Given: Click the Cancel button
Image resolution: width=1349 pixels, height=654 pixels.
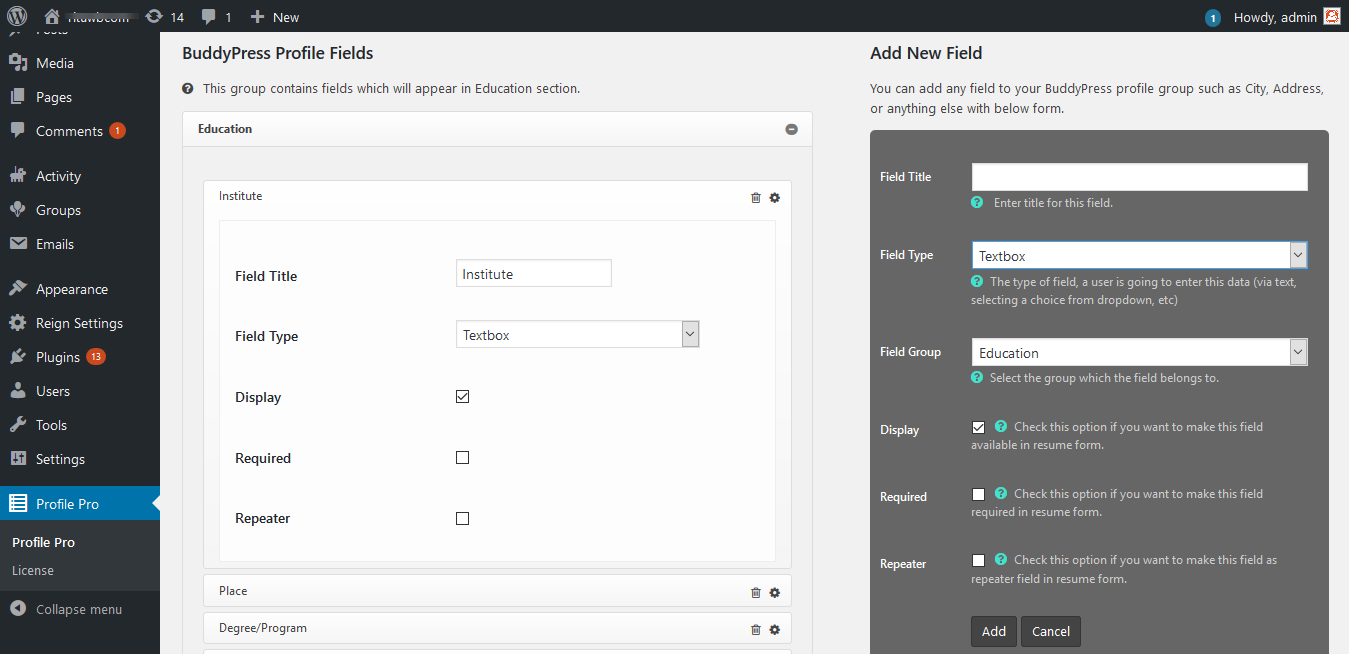Looking at the screenshot, I should pos(1051,631).
